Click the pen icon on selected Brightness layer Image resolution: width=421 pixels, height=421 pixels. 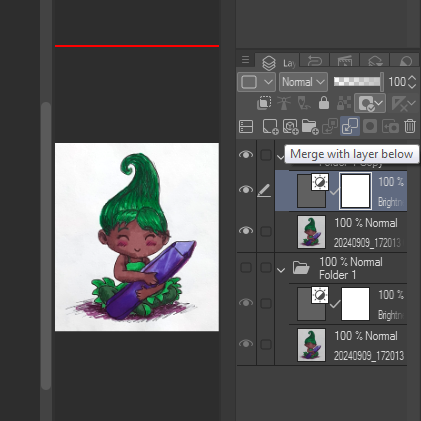[x=264, y=191]
